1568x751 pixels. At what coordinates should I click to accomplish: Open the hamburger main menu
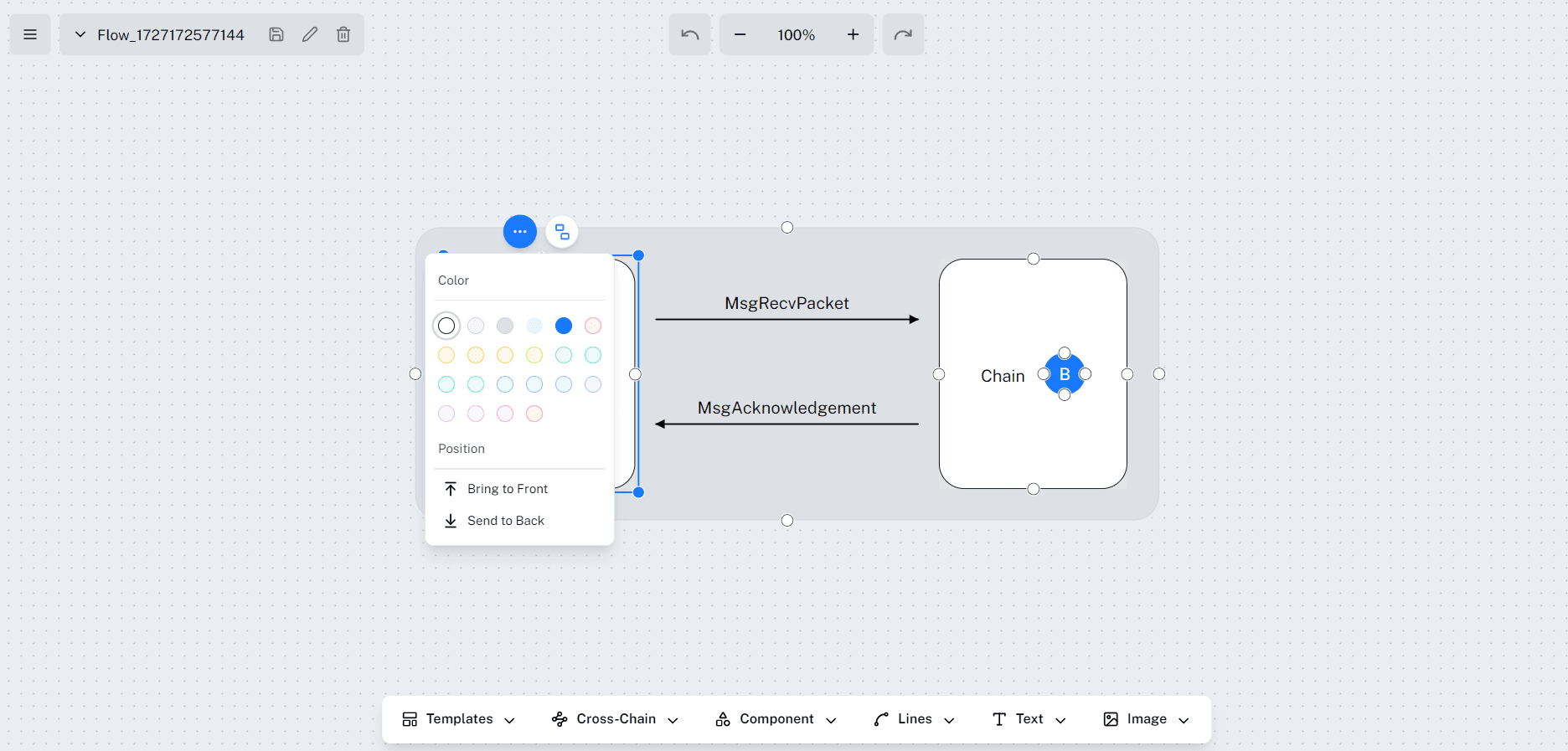click(x=30, y=34)
